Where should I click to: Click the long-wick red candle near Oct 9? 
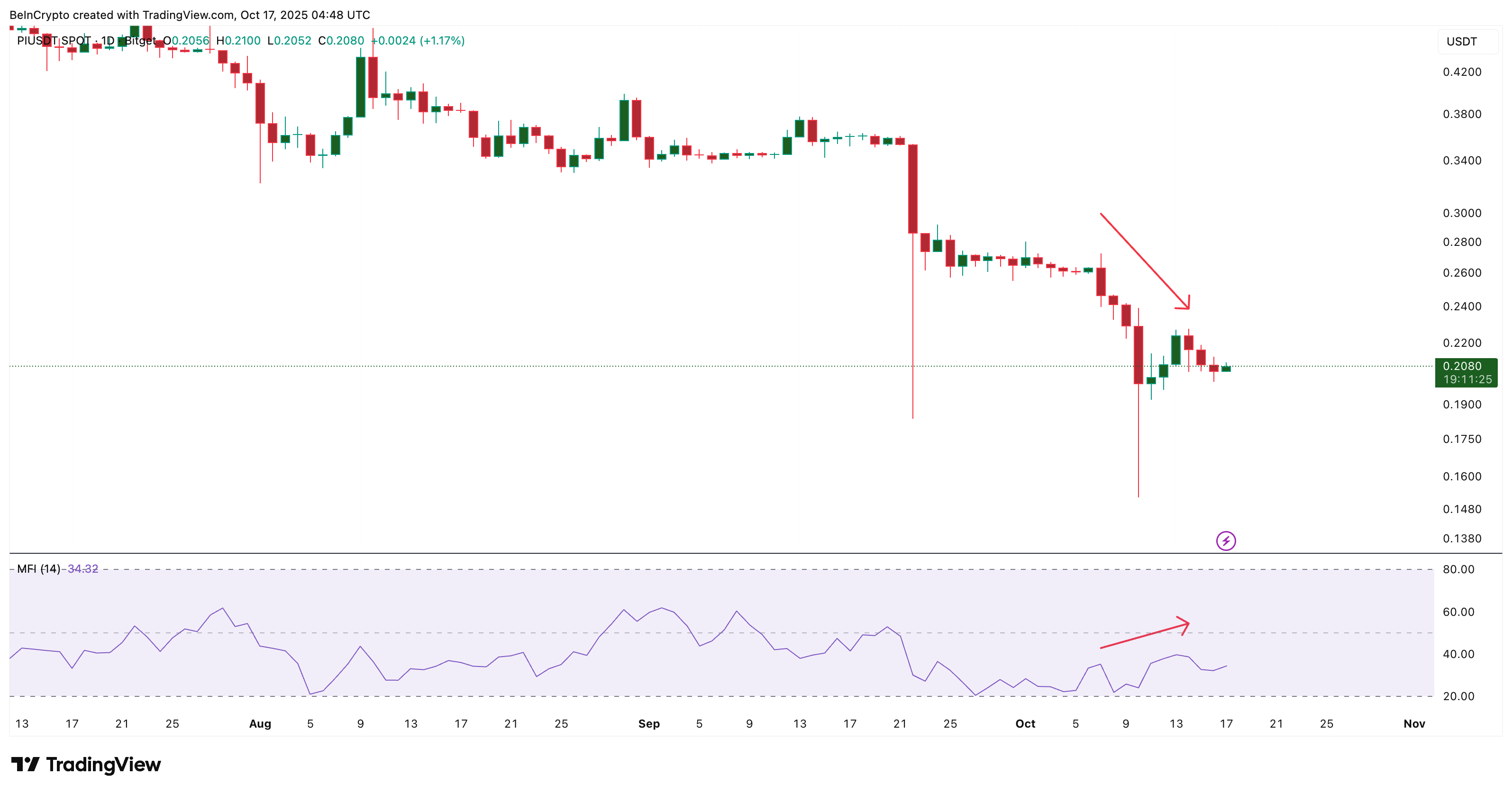pos(1138,355)
